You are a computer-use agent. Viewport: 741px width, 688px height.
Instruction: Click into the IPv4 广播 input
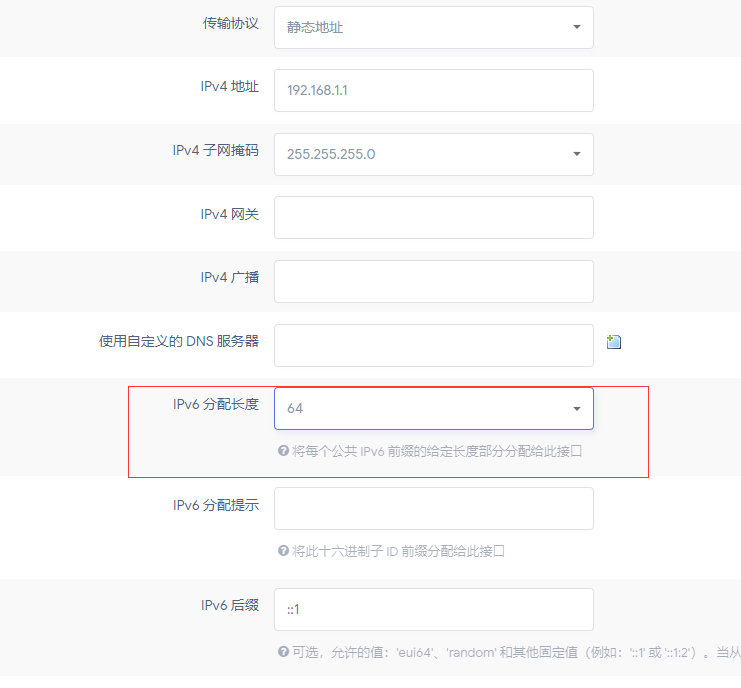(x=433, y=281)
